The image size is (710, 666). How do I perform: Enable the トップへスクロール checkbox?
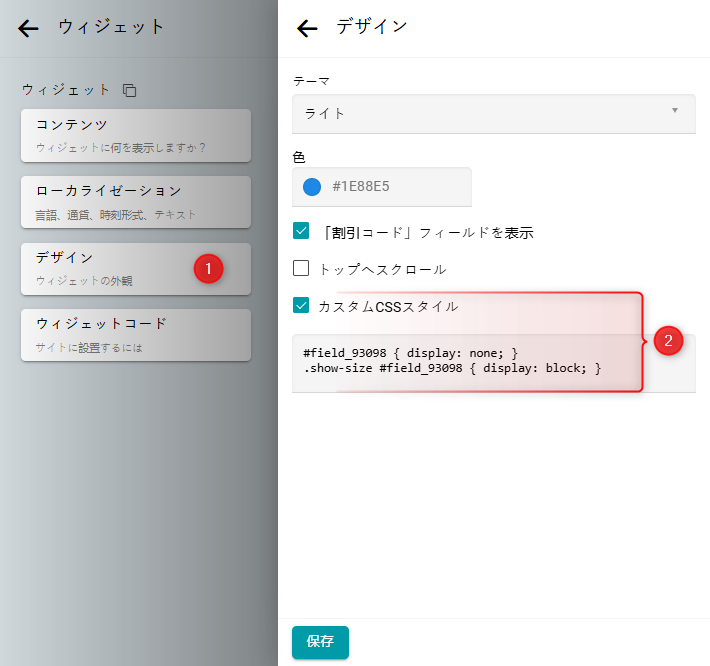click(301, 268)
